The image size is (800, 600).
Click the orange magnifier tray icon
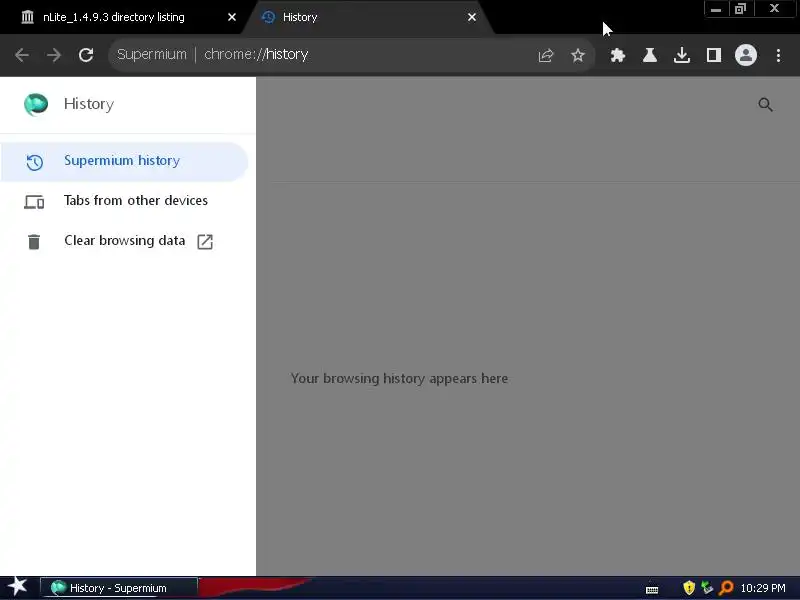(726, 588)
